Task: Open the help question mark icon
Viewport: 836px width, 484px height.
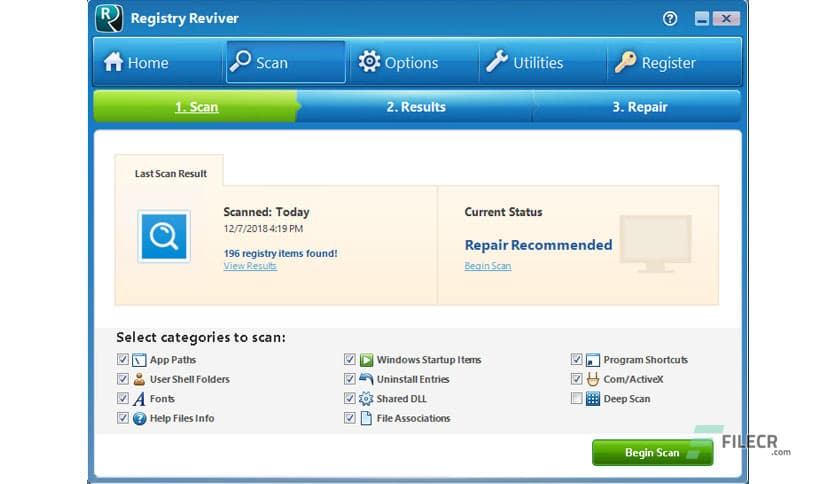Action: pyautogui.click(x=670, y=19)
